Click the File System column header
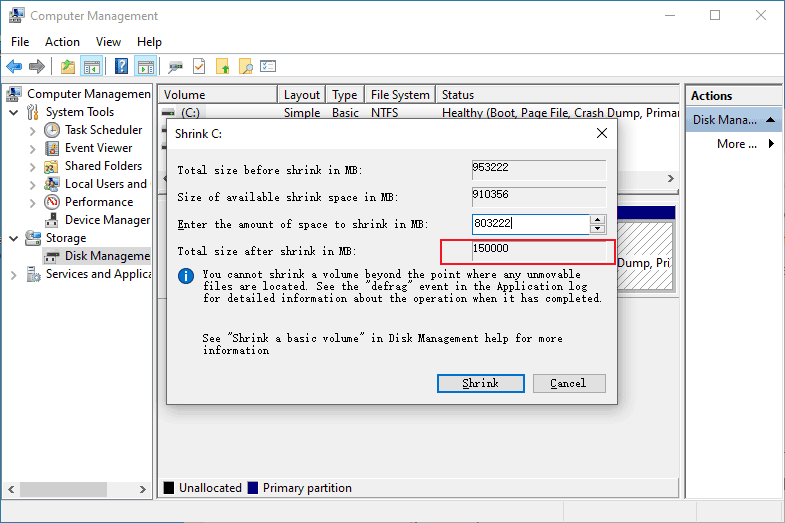The width and height of the screenshot is (785, 523). pos(400,95)
